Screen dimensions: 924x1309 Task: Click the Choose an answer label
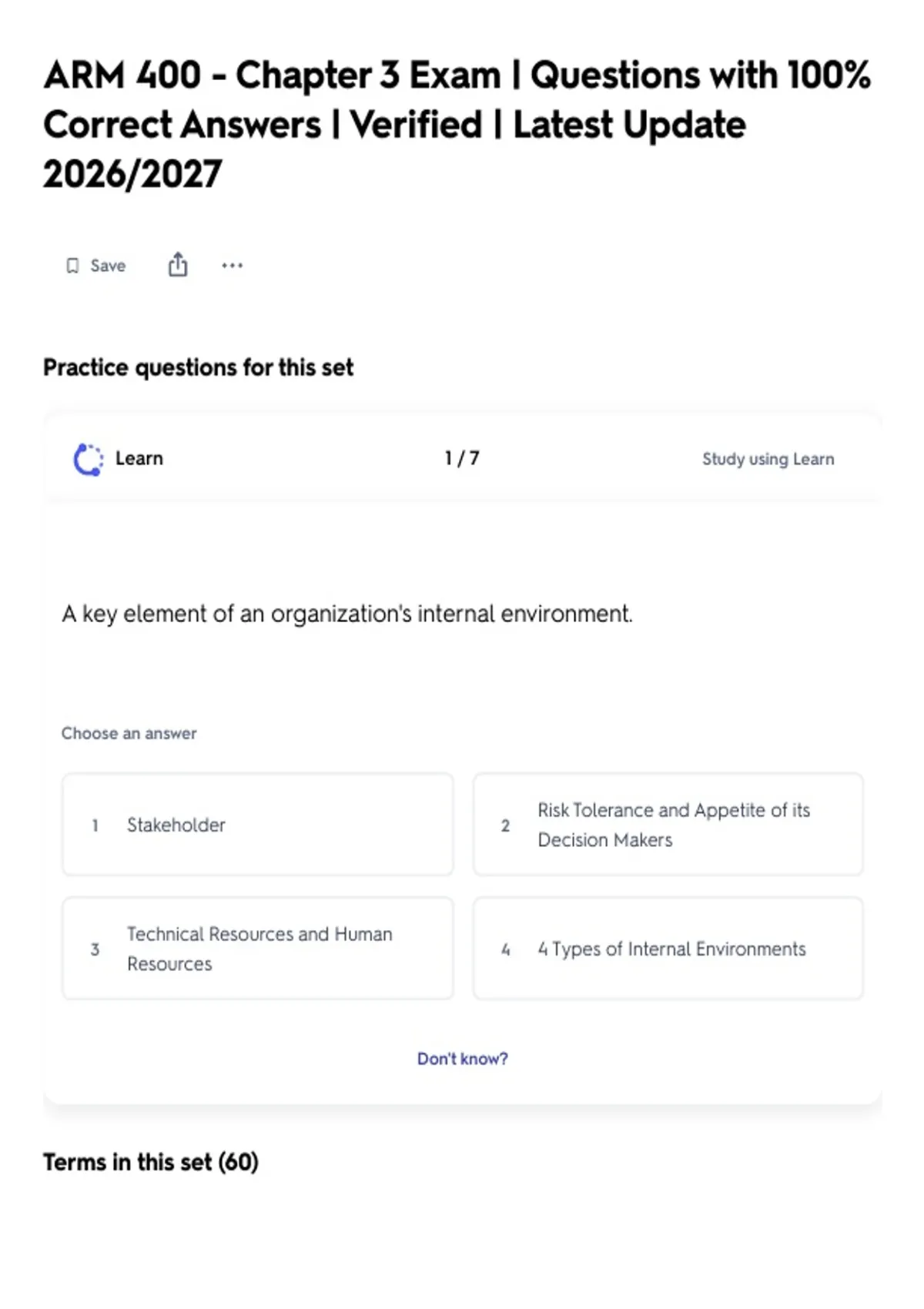point(129,733)
